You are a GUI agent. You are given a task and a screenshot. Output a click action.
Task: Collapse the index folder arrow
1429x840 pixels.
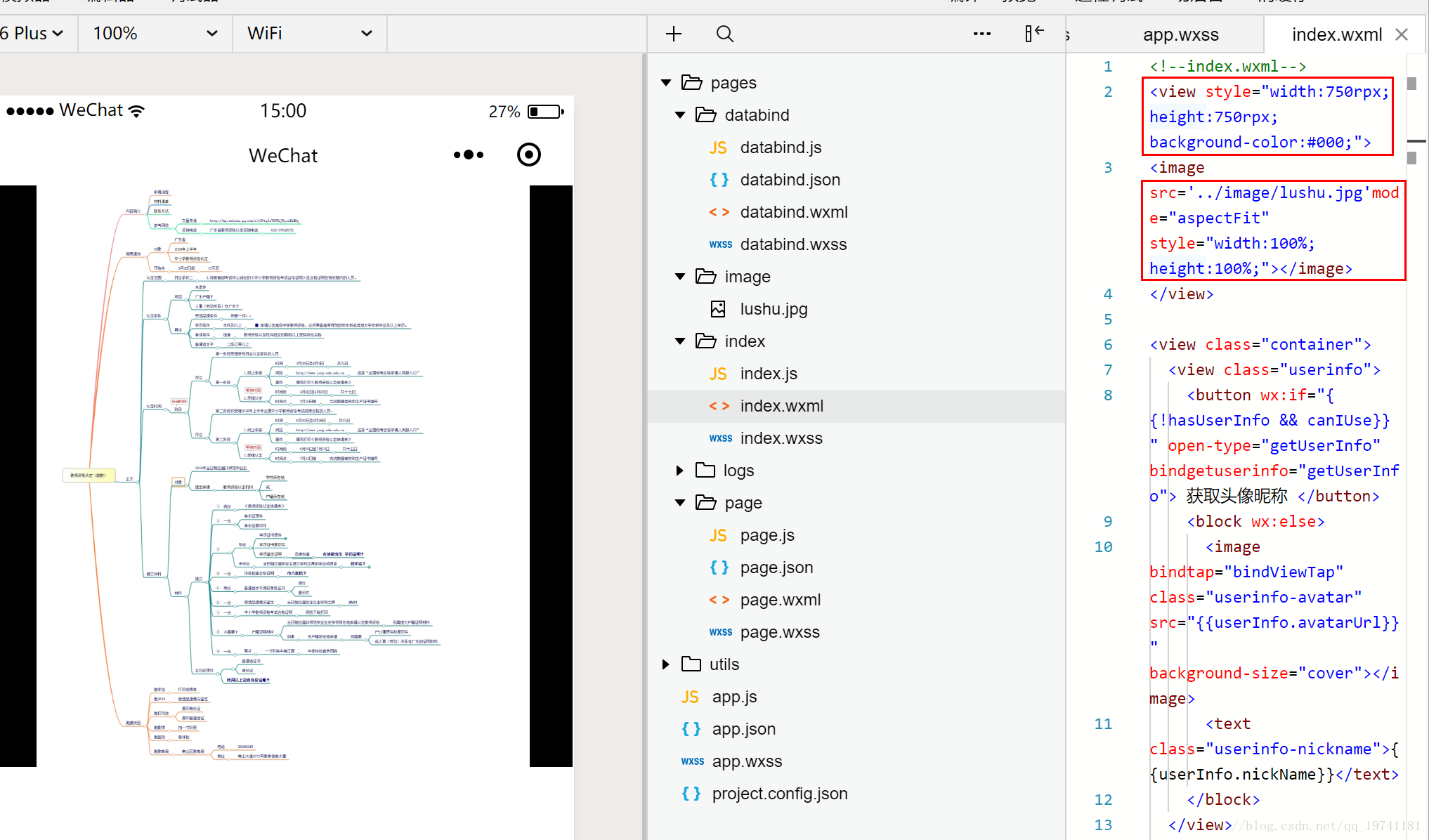pyautogui.click(x=680, y=341)
